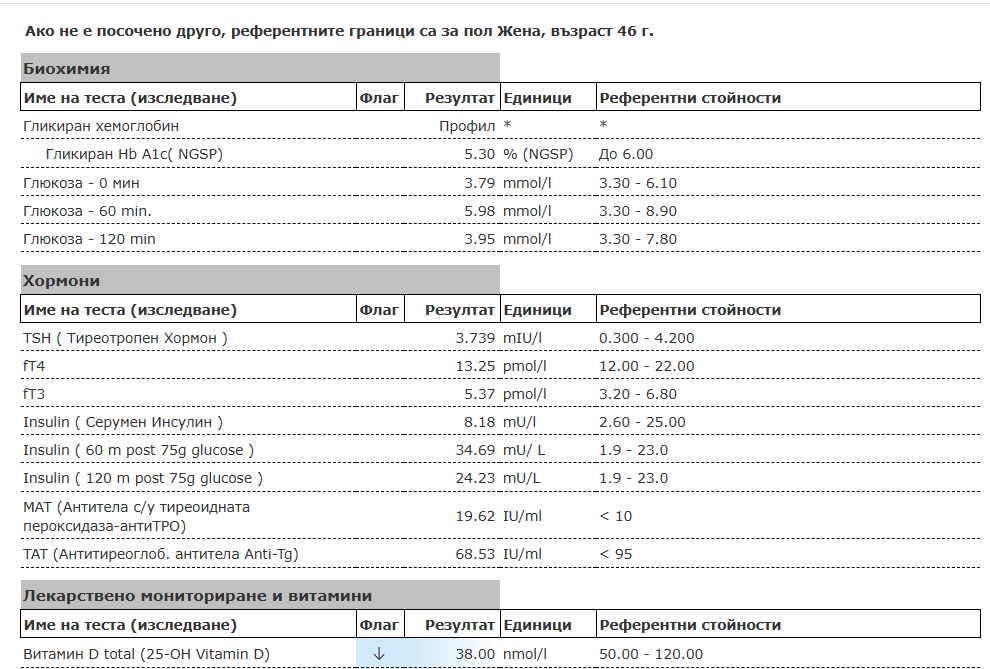Image resolution: width=990 pixels, height=669 pixels.
Task: Click the Флаг column header in Биохимия table
Action: pos(379,98)
